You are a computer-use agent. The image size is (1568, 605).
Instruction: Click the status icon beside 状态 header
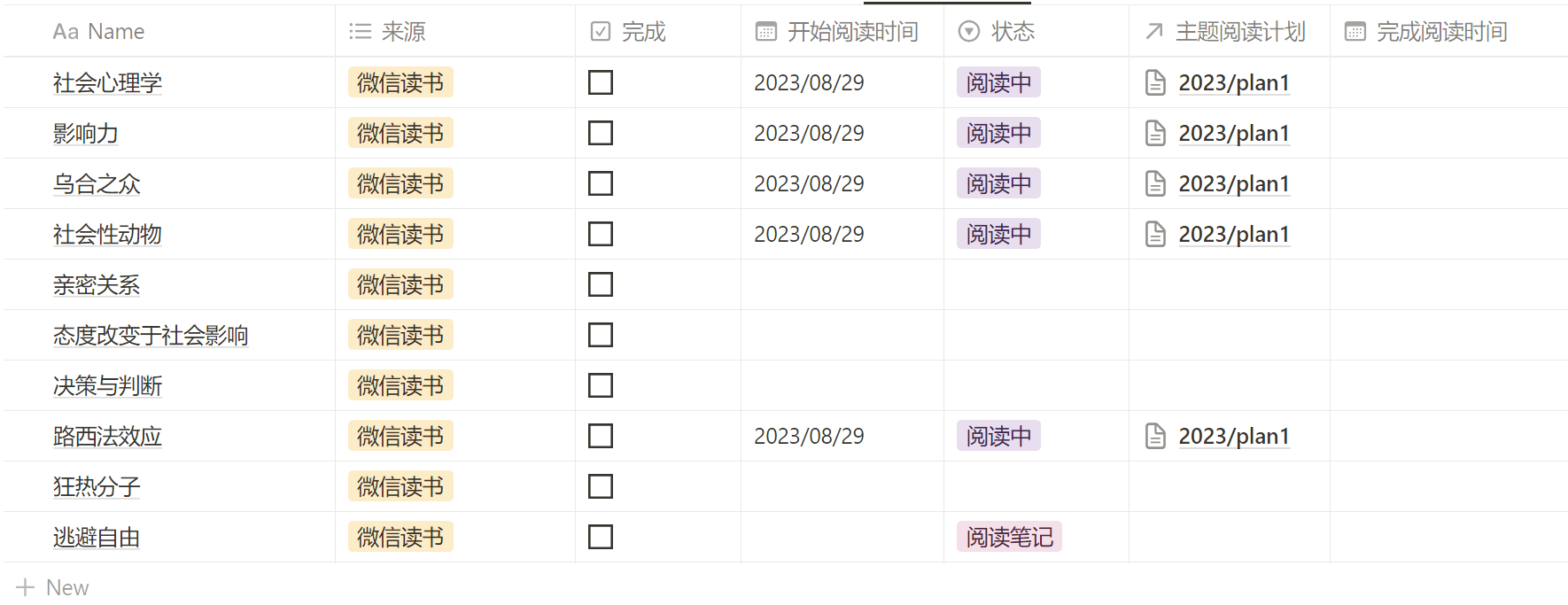(970, 32)
